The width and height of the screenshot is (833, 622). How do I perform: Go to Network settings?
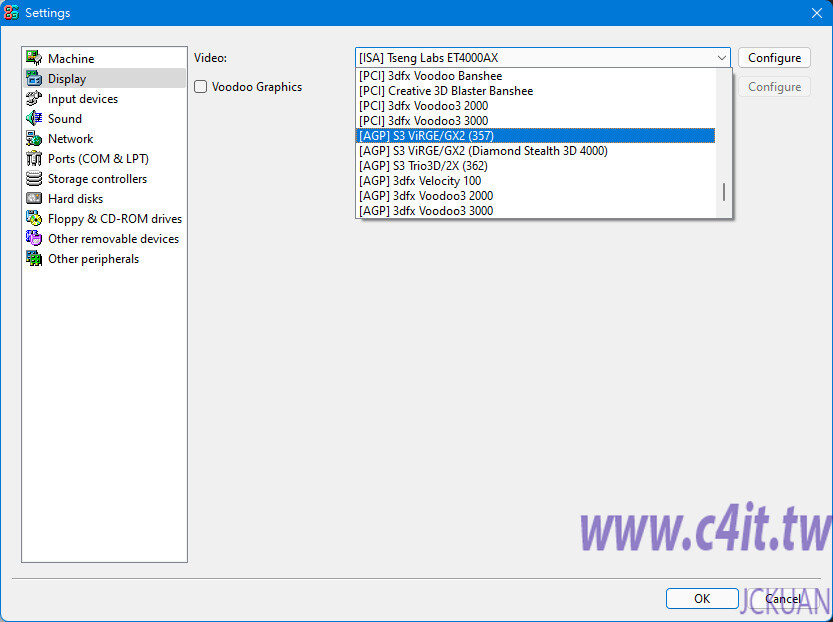105,138
